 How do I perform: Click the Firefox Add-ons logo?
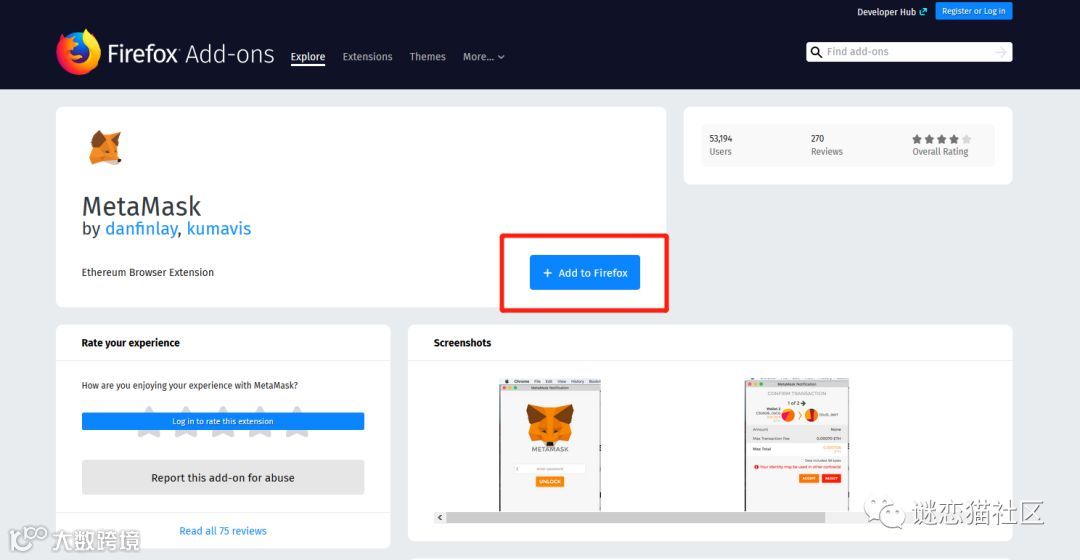click(165, 52)
